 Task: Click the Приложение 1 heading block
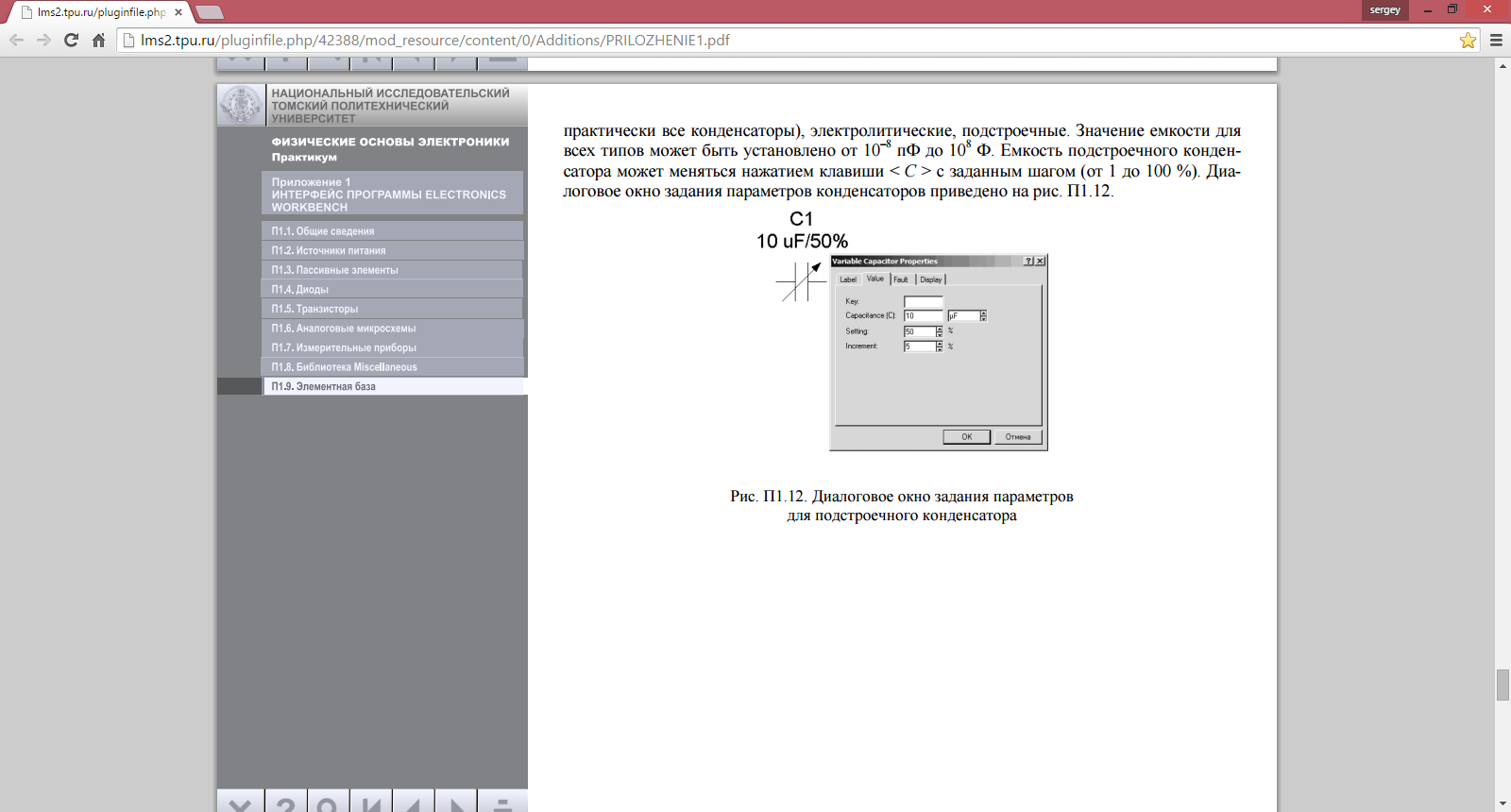point(392,195)
